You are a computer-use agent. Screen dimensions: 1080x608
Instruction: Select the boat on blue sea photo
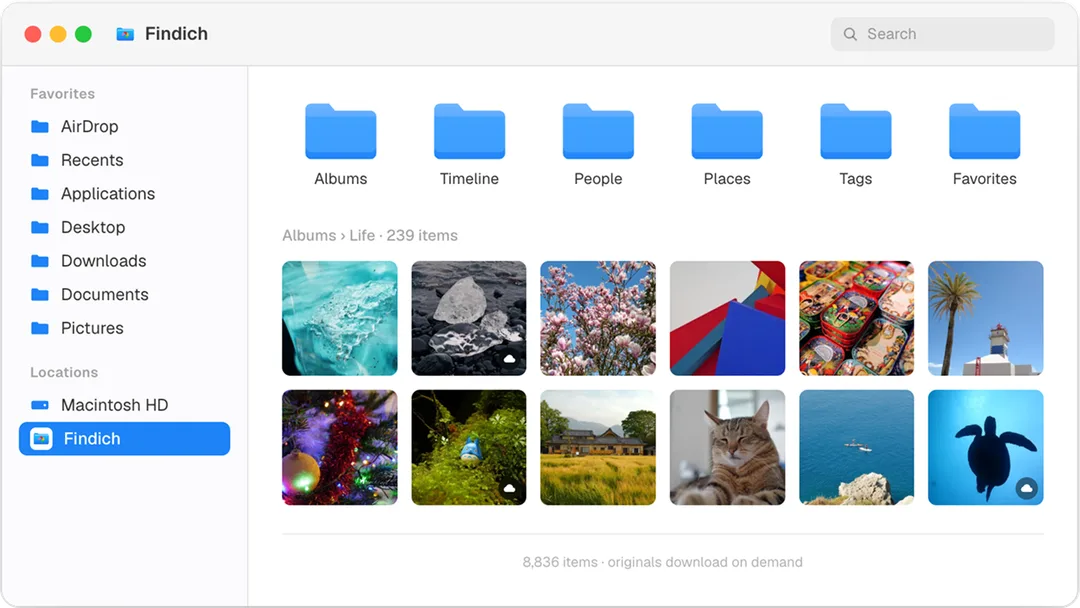coord(856,448)
